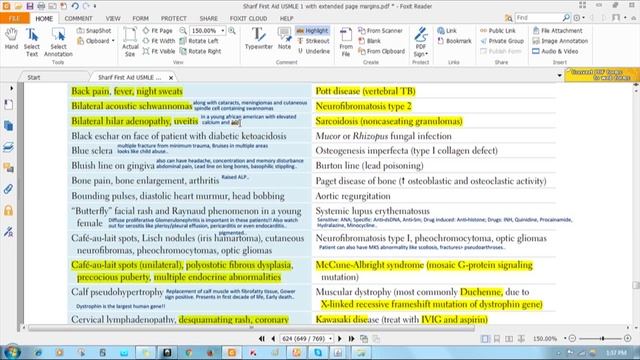
Task: Open the PROTECT ribbon tab
Action: pos(173,18)
